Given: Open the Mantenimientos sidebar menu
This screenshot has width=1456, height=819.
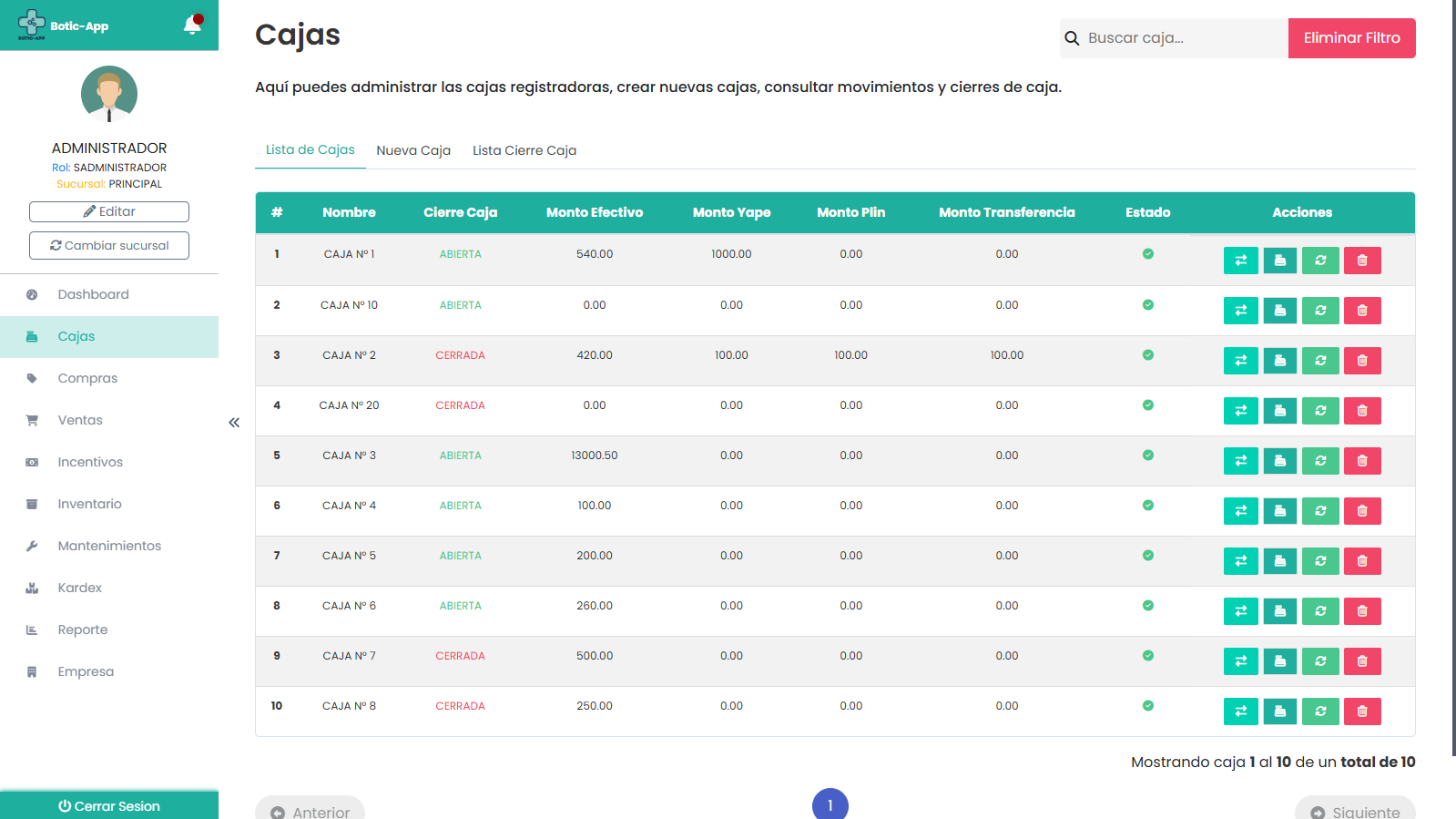Looking at the screenshot, I should pos(109,546).
